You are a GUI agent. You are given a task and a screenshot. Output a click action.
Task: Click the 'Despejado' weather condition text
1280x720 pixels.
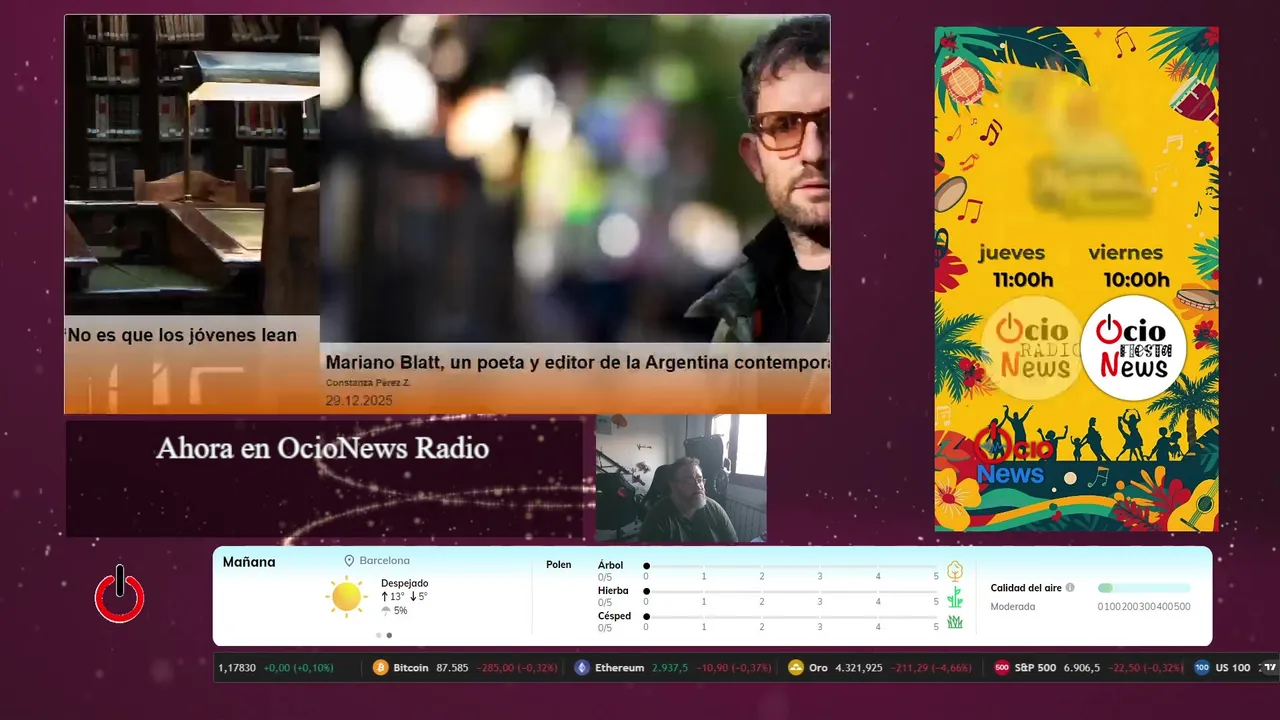[x=405, y=583]
